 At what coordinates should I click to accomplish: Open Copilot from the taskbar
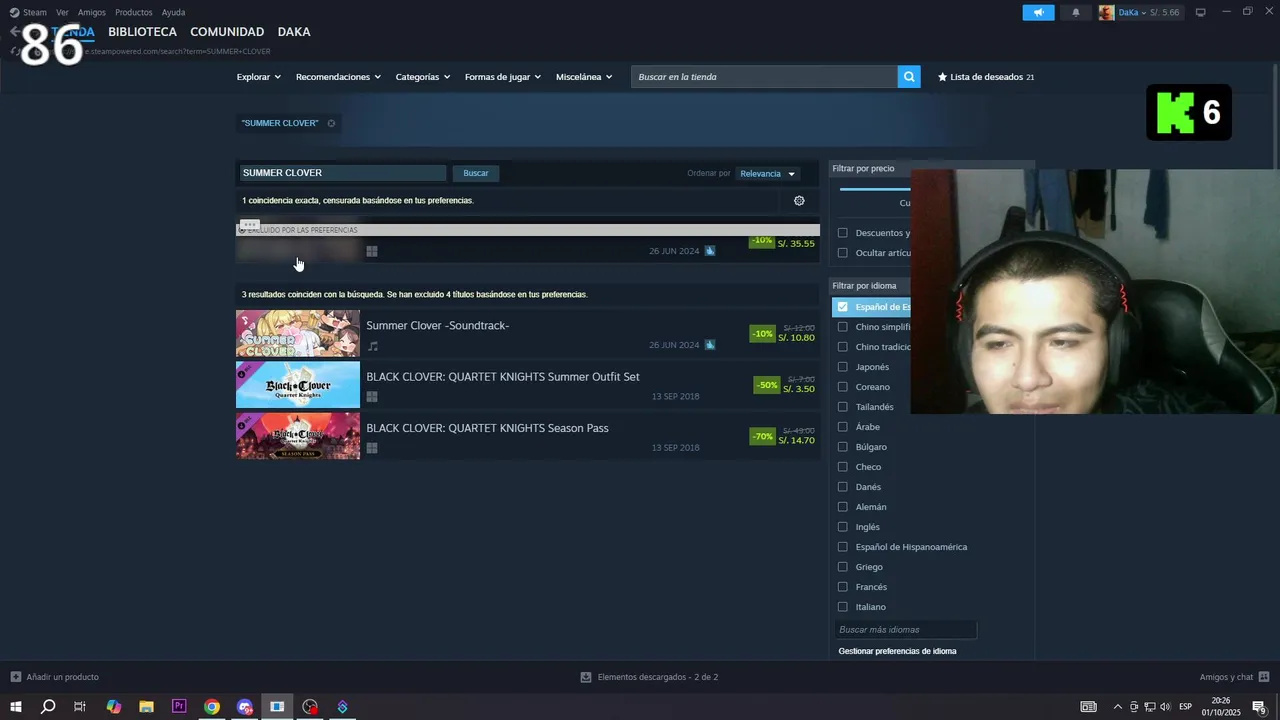[113, 707]
